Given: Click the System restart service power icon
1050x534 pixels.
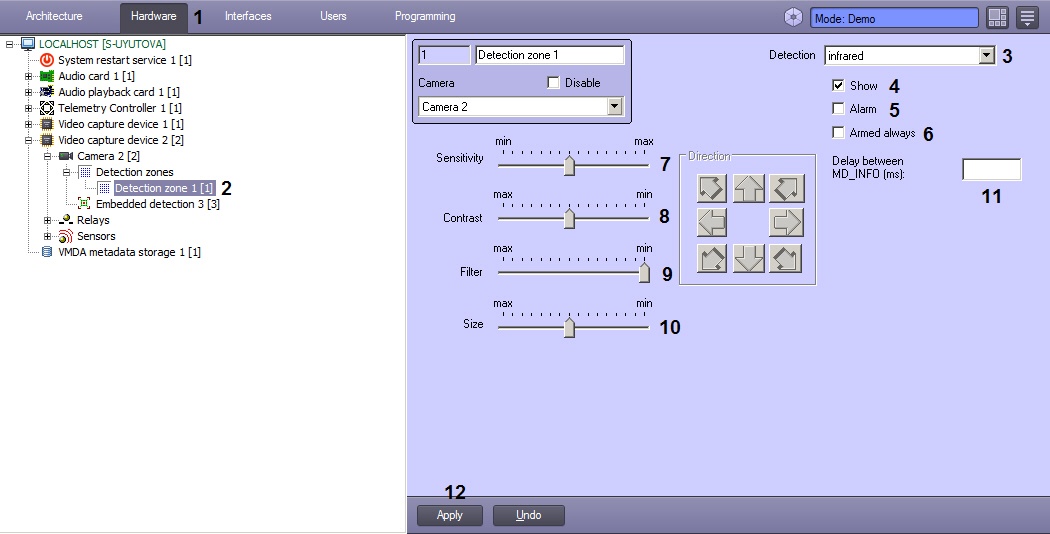Looking at the screenshot, I should 47,60.
